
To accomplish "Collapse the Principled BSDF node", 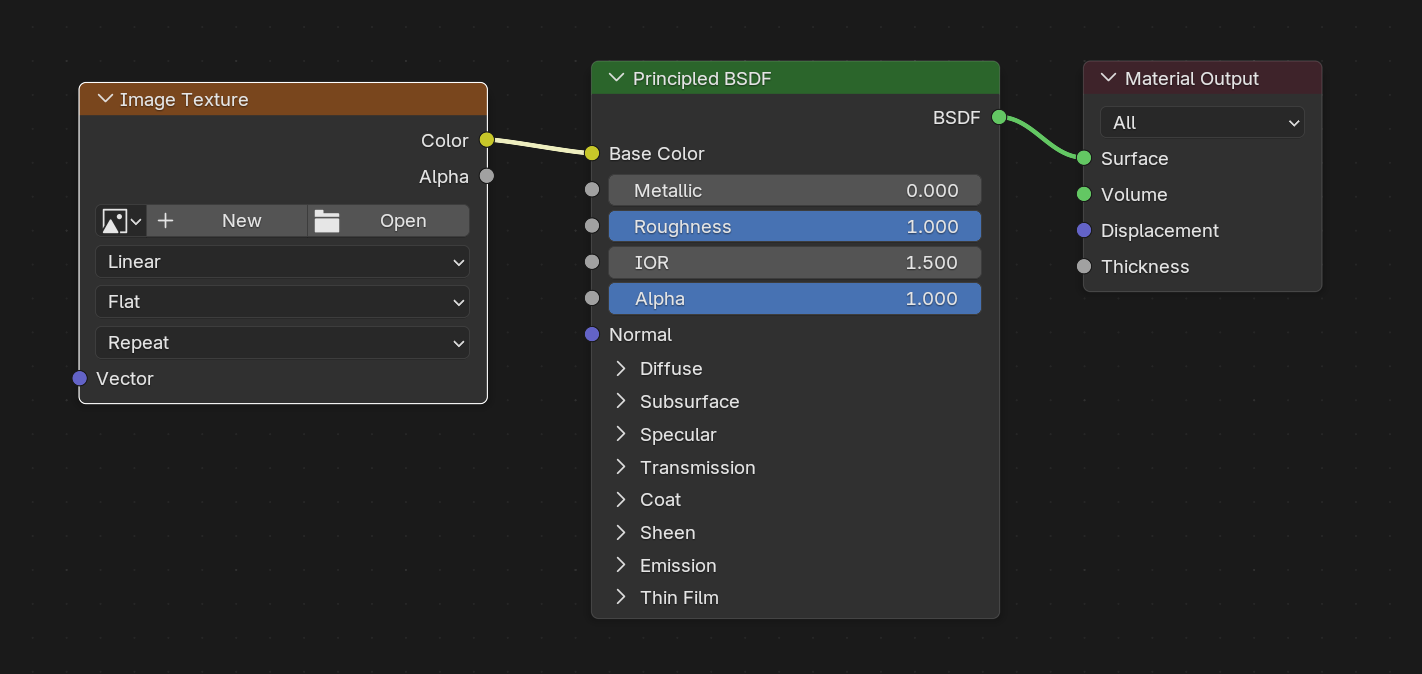I will (x=618, y=78).
